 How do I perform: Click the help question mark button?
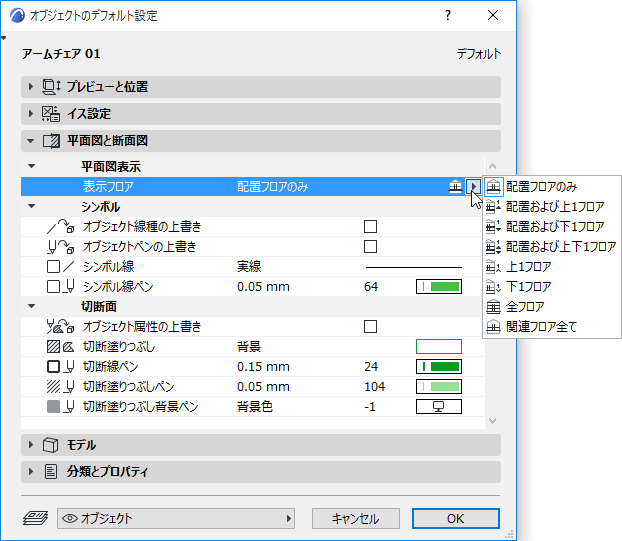[x=448, y=15]
